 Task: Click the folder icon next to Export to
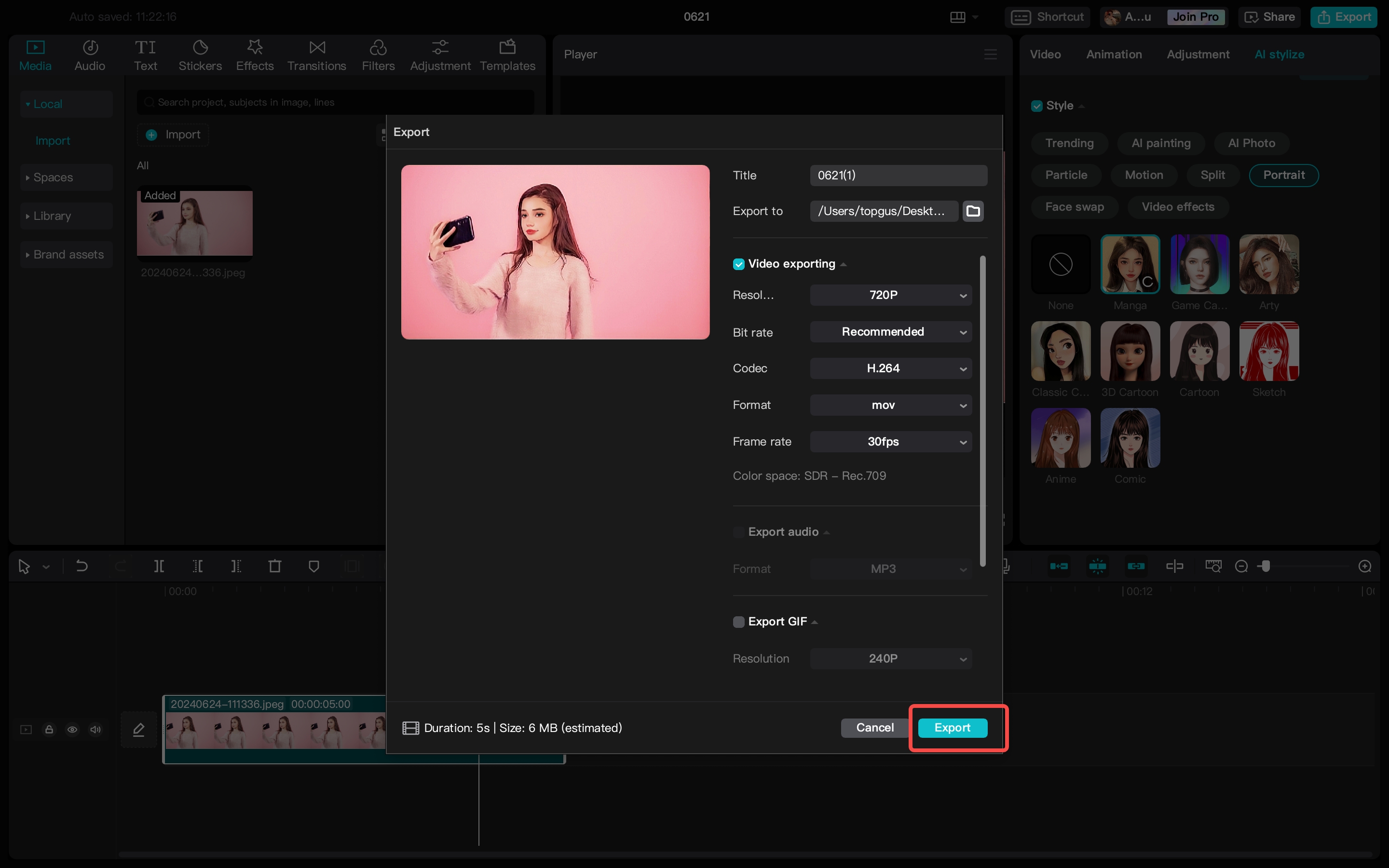(973, 211)
